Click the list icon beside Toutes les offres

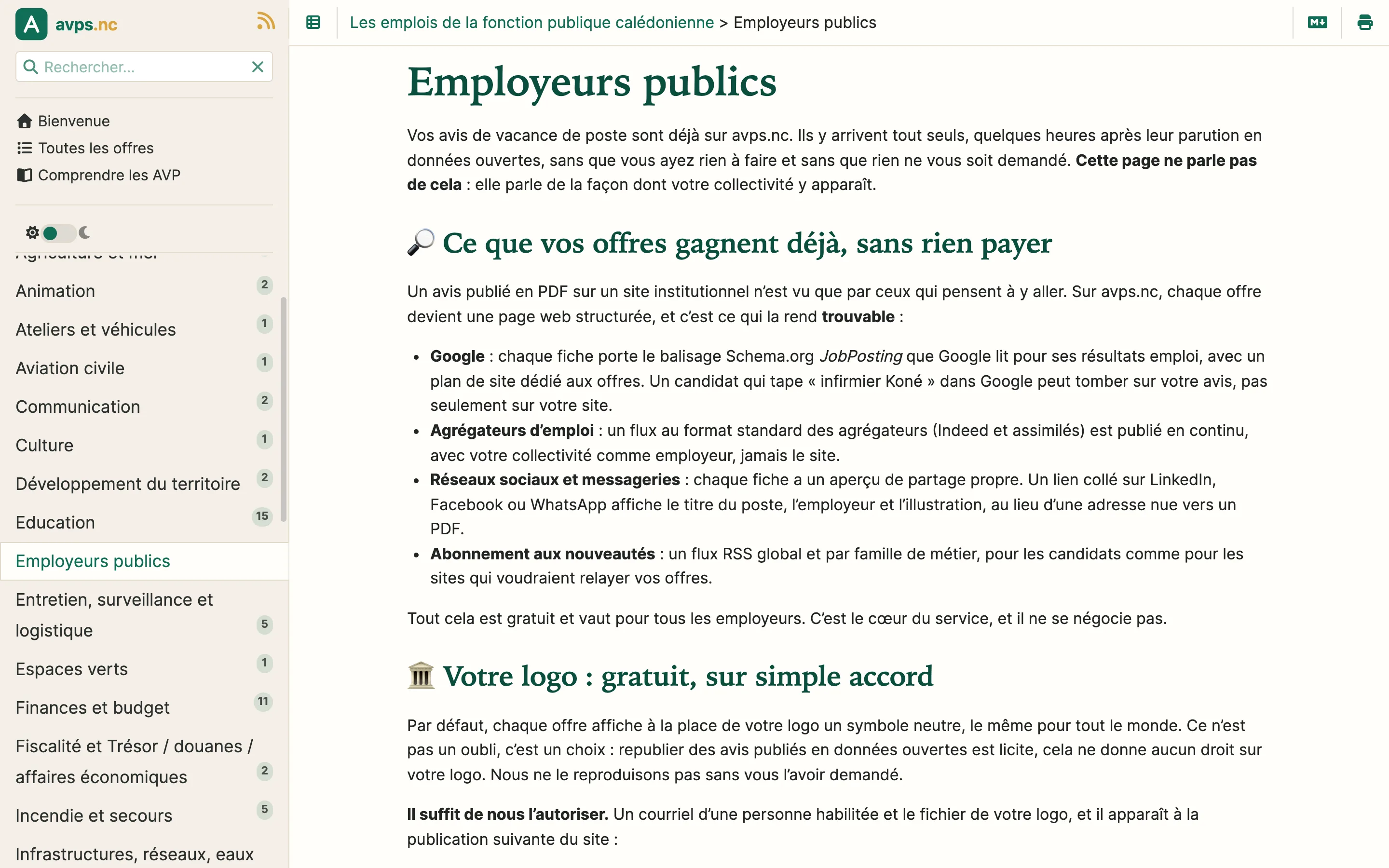(24, 148)
